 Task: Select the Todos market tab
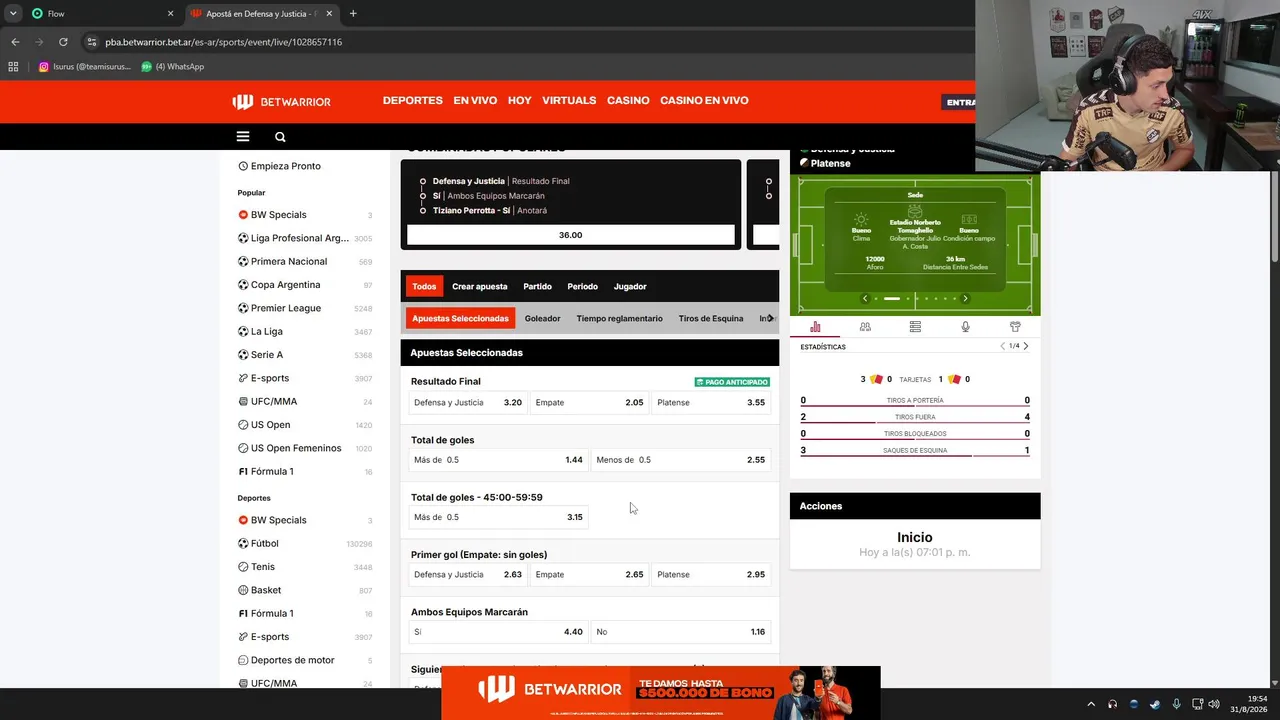coord(424,286)
